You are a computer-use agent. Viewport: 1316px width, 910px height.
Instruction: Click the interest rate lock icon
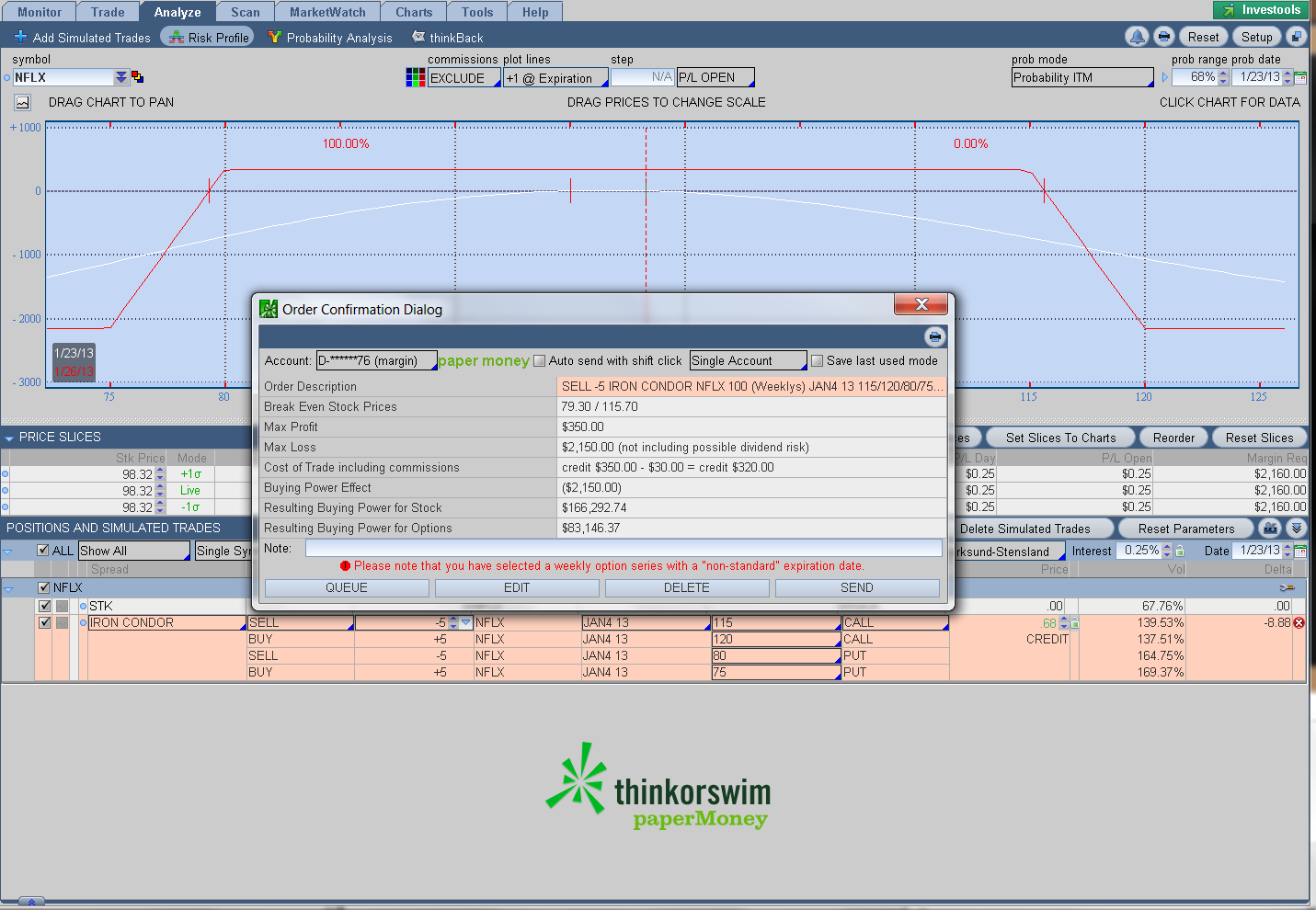tap(1180, 551)
